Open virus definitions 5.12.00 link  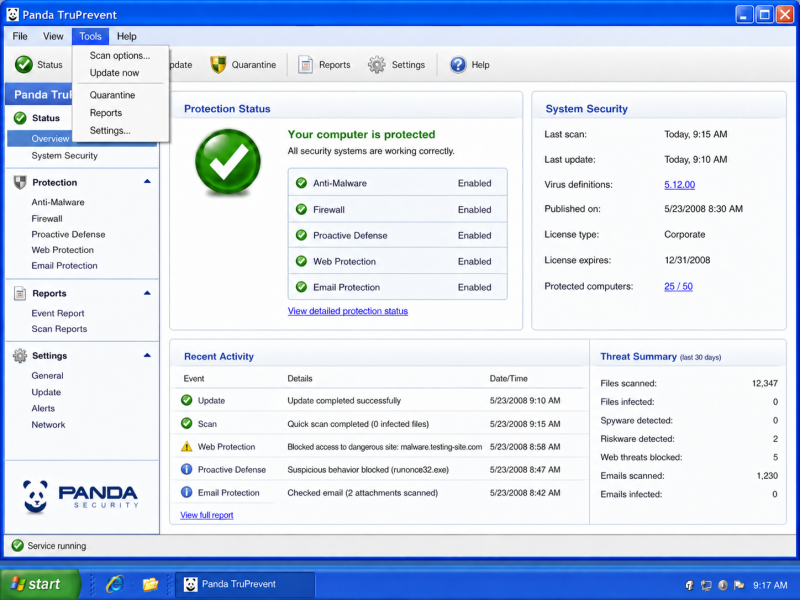[x=679, y=185]
